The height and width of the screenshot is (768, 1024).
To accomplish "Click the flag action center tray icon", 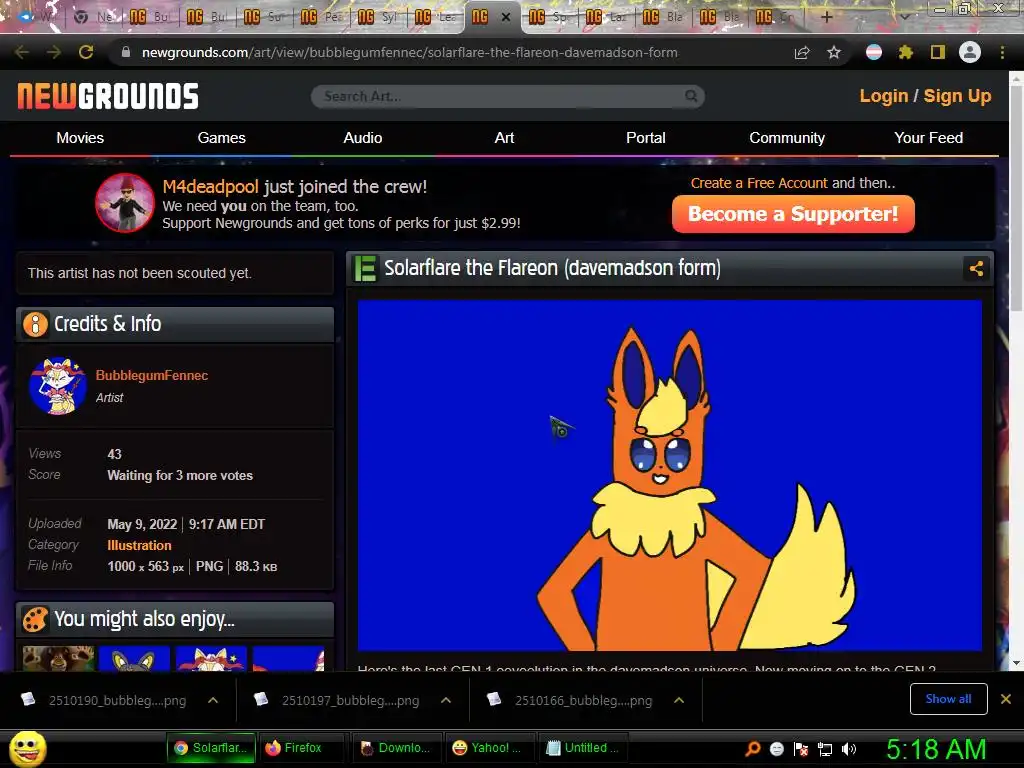I will [x=801, y=749].
